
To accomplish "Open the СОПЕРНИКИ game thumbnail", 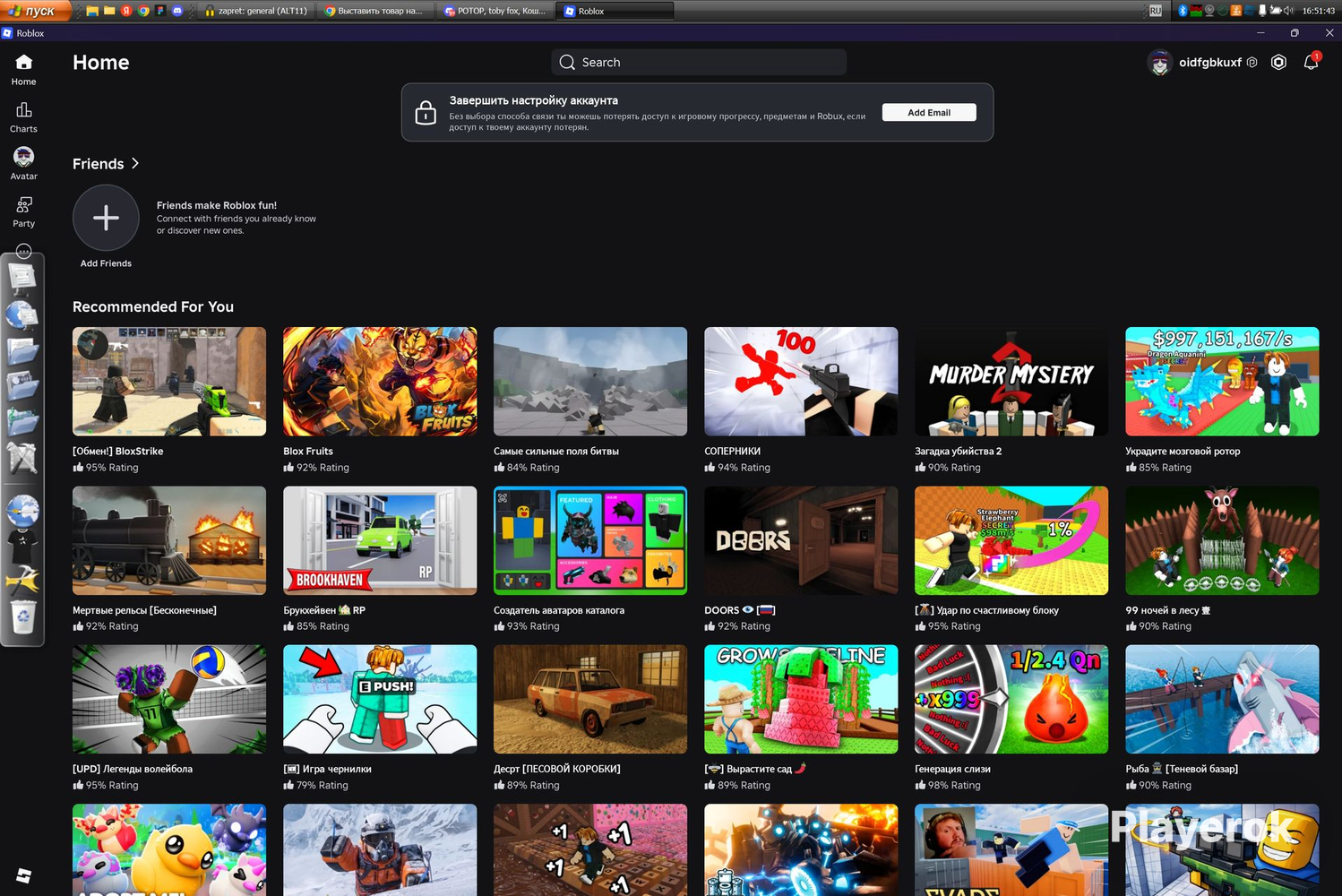I will [x=801, y=382].
